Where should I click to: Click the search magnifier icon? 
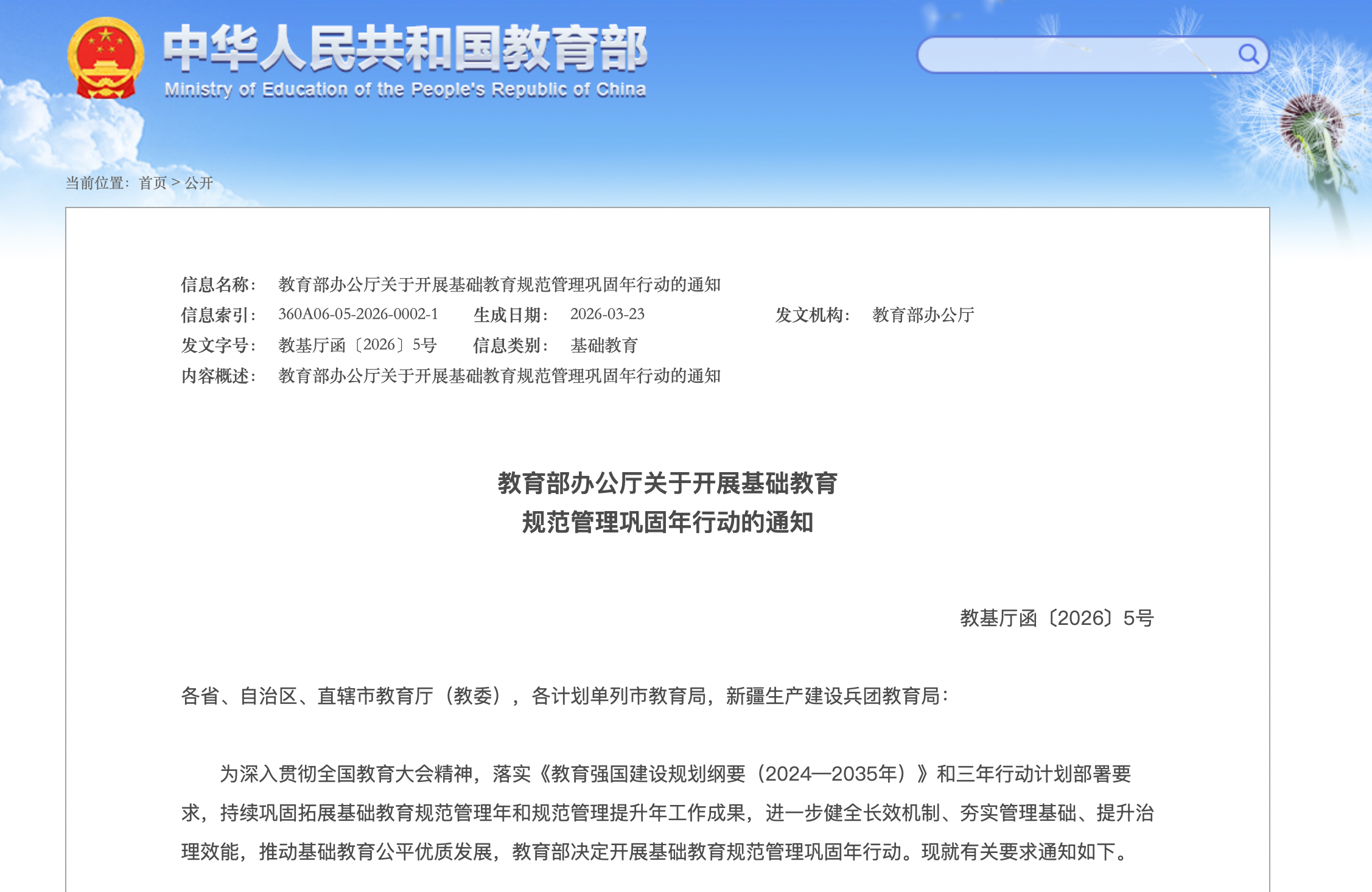[x=1249, y=54]
